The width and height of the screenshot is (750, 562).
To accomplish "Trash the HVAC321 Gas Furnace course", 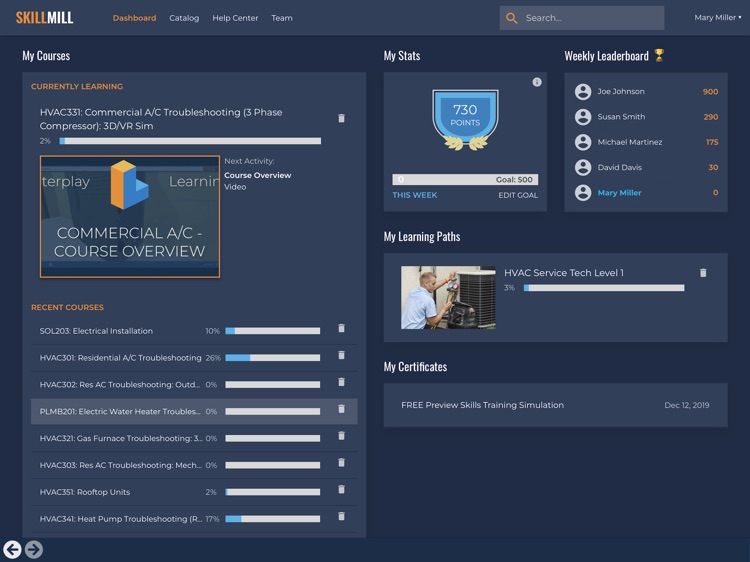I will pyautogui.click(x=342, y=435).
